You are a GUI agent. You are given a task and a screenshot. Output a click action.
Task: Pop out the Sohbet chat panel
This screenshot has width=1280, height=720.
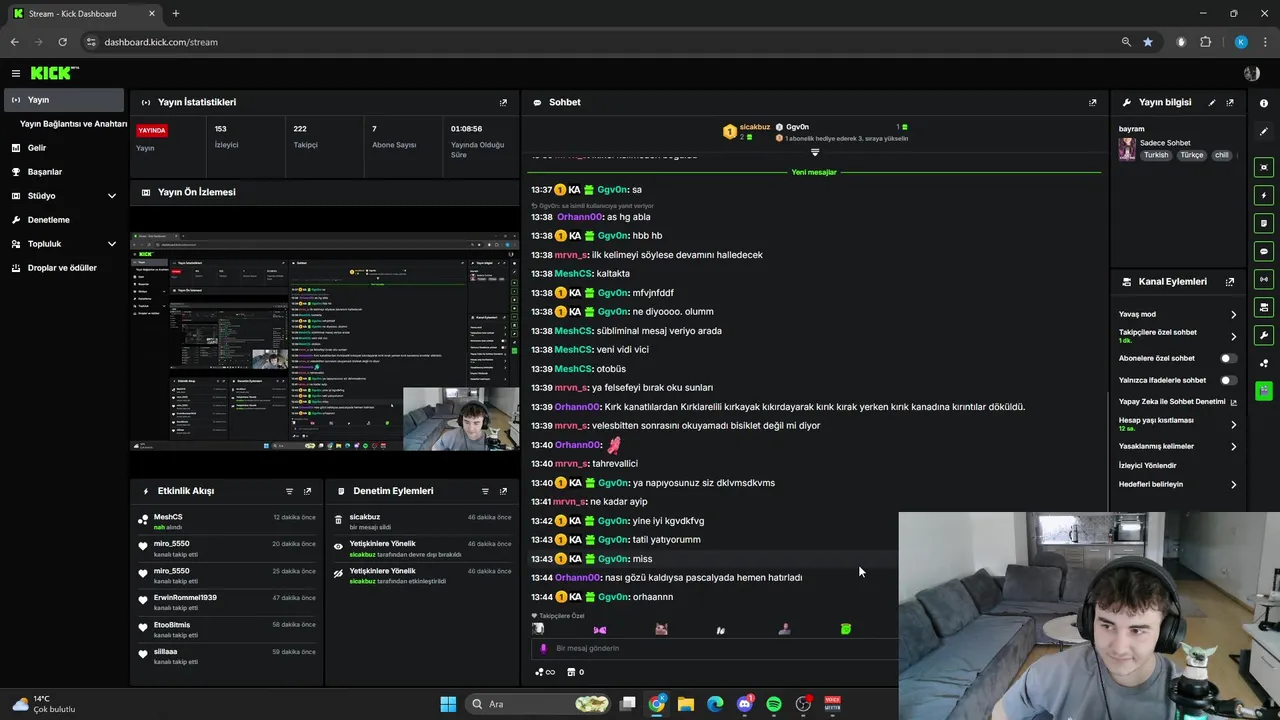pyautogui.click(x=1092, y=102)
